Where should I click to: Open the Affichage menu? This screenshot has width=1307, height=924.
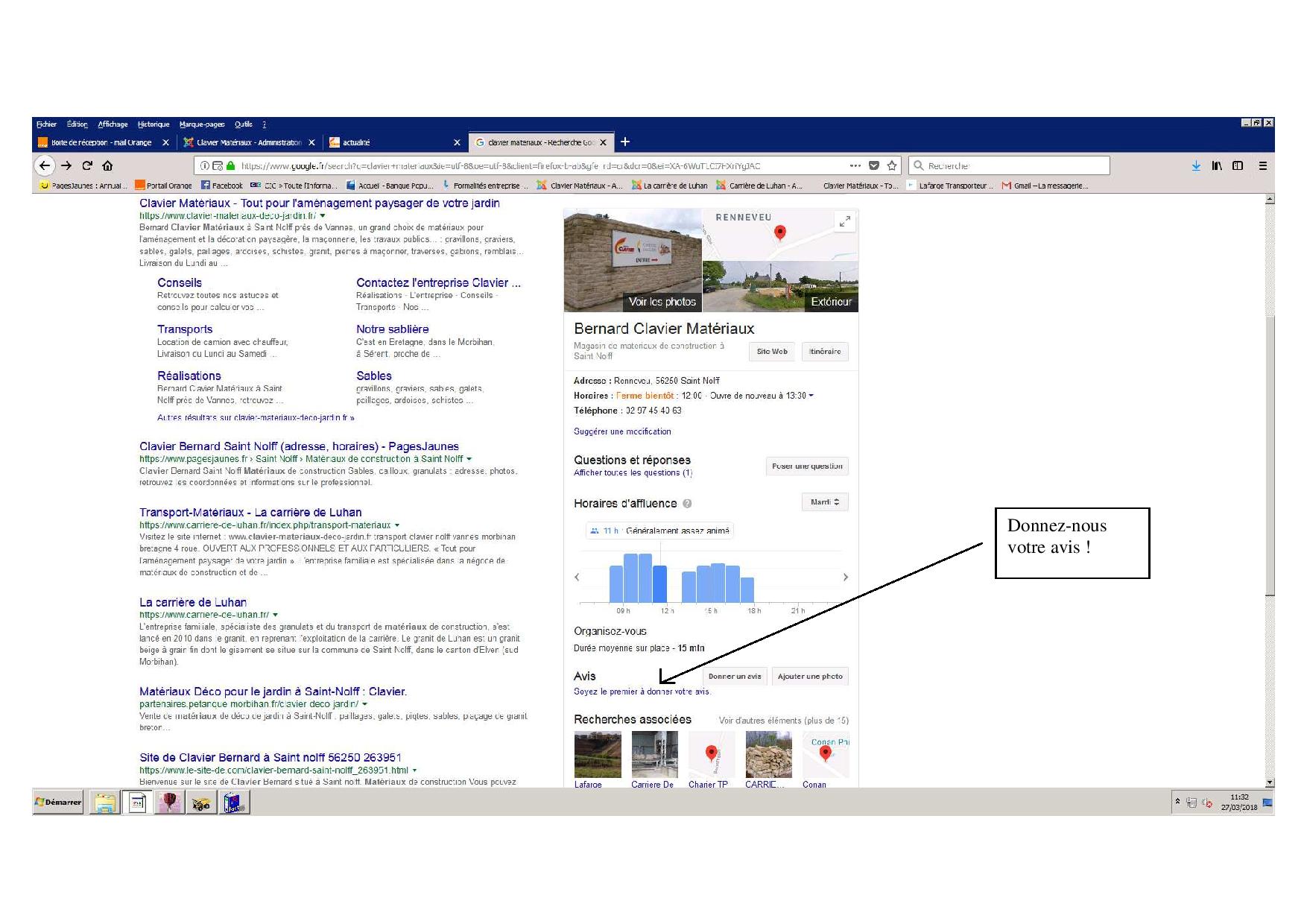tap(113, 124)
